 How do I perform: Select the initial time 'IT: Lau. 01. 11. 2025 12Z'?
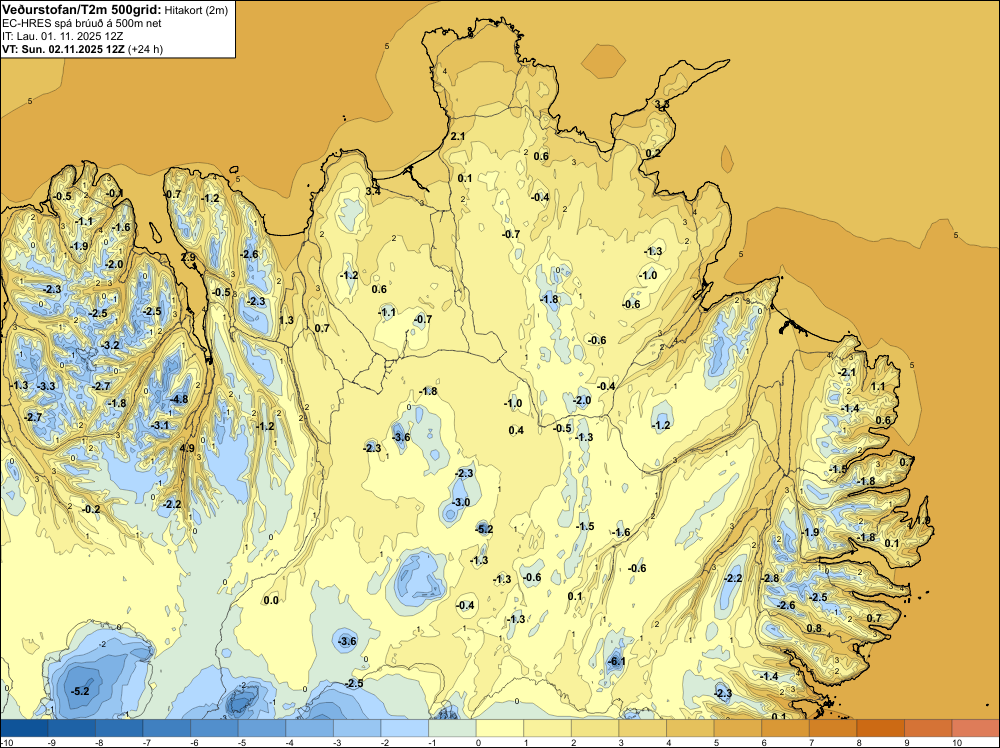(62, 36)
